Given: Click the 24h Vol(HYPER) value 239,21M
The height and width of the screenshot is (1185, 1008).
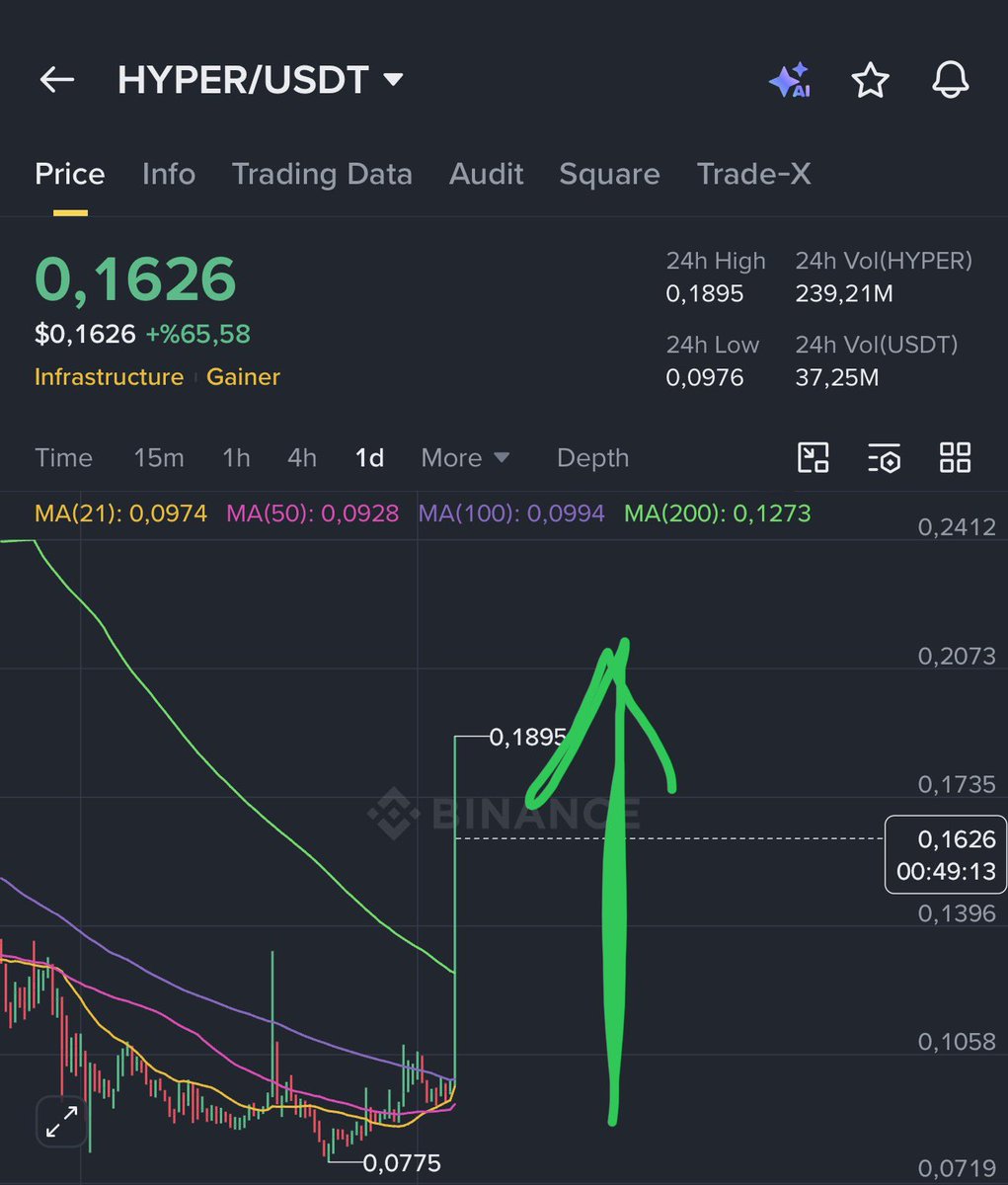Looking at the screenshot, I should [x=843, y=293].
